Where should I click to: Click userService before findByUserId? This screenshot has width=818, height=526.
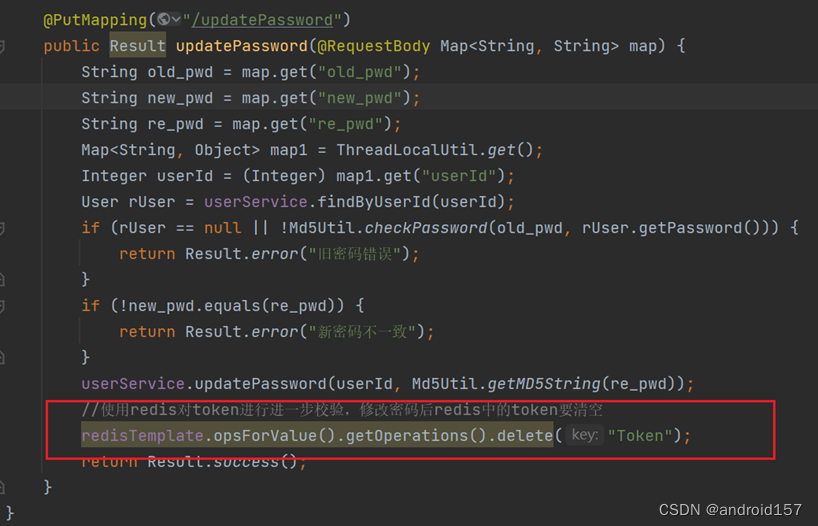[x=256, y=202]
